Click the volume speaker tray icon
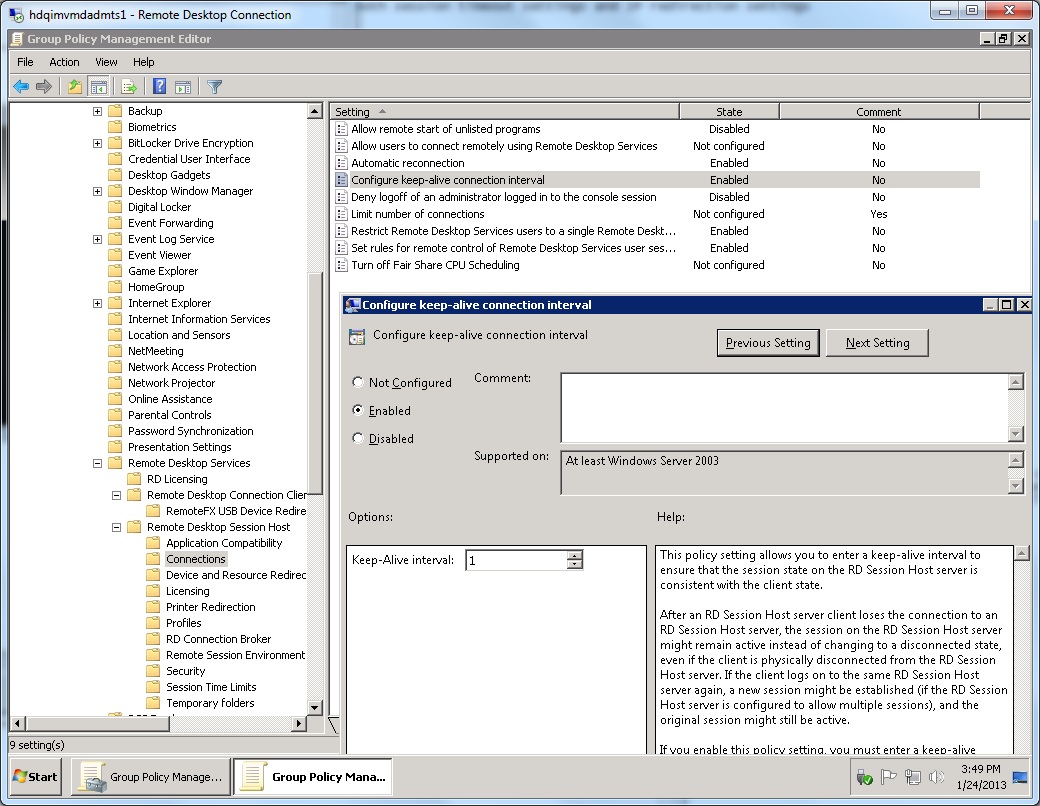1040x806 pixels. (x=937, y=777)
